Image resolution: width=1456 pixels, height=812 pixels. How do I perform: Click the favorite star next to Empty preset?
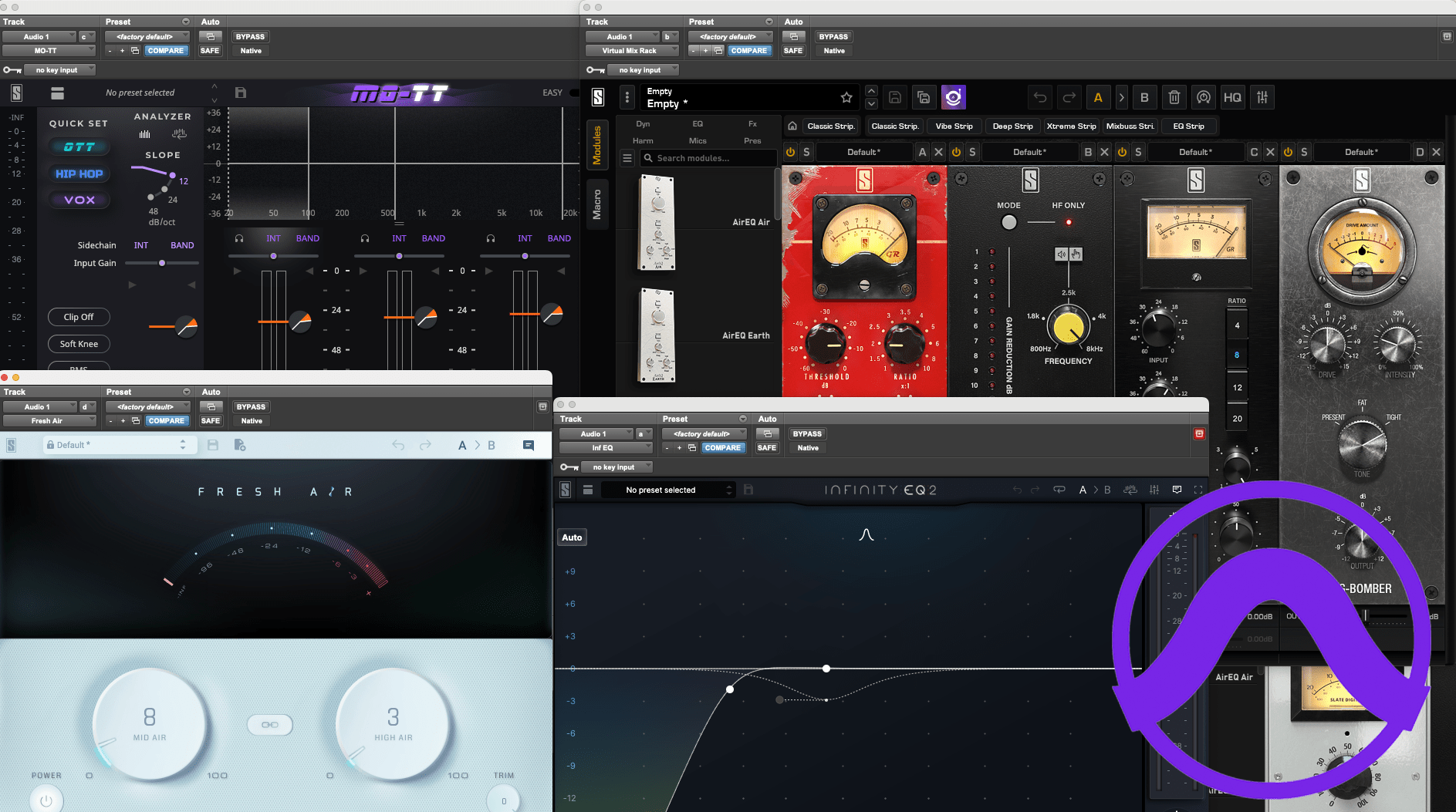pyautogui.click(x=846, y=97)
